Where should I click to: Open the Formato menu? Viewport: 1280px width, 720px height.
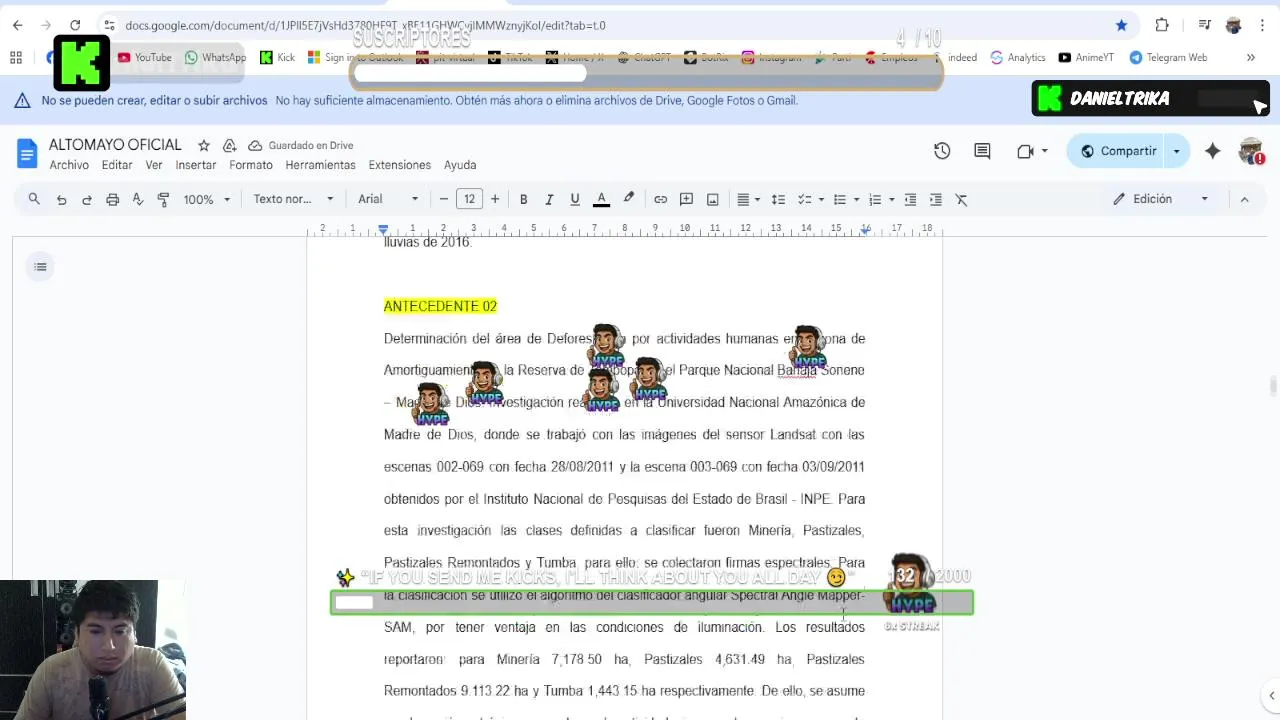pos(251,165)
